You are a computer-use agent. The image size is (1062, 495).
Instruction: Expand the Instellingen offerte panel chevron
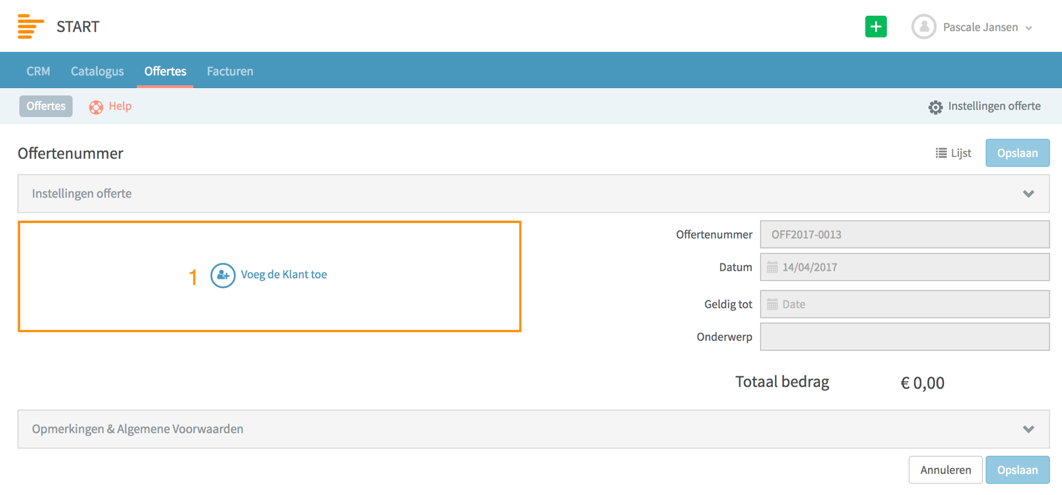click(x=1028, y=194)
